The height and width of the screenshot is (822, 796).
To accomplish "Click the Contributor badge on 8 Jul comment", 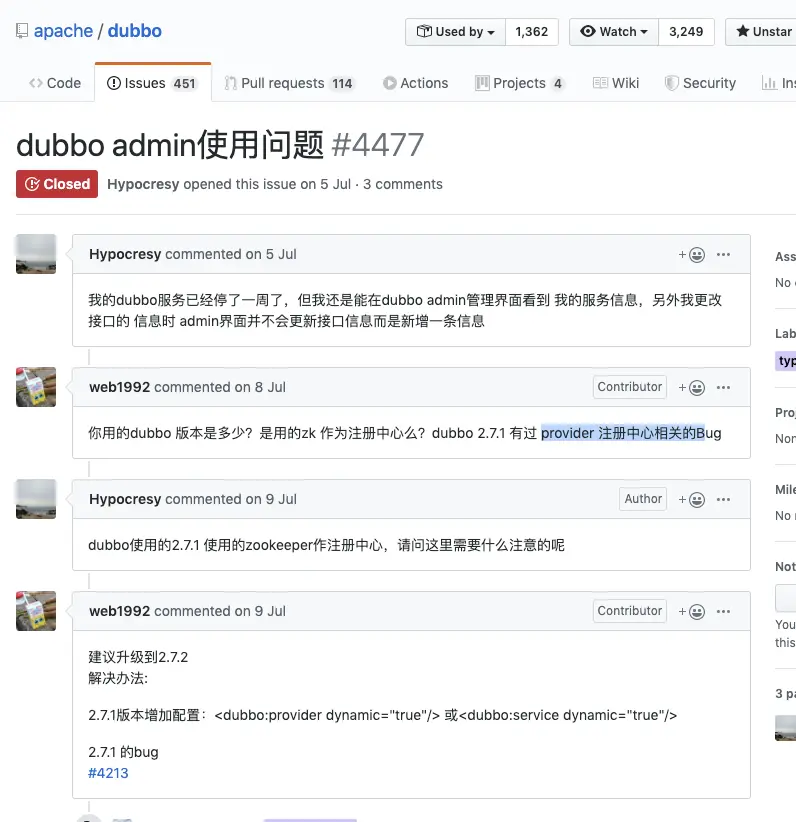I will (x=630, y=387).
